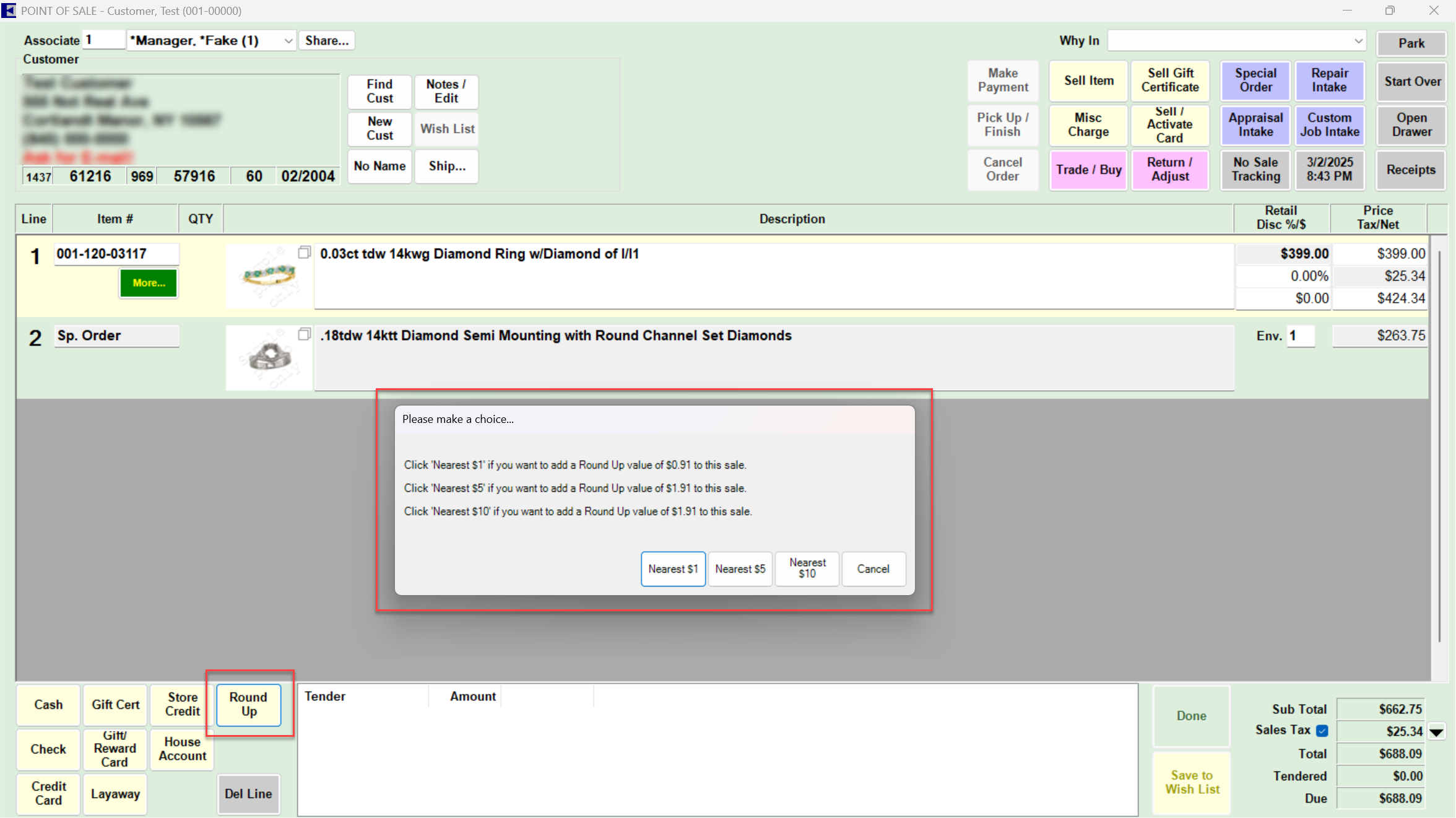
Task: Choose the Nearest $5 round up option
Action: pos(740,568)
